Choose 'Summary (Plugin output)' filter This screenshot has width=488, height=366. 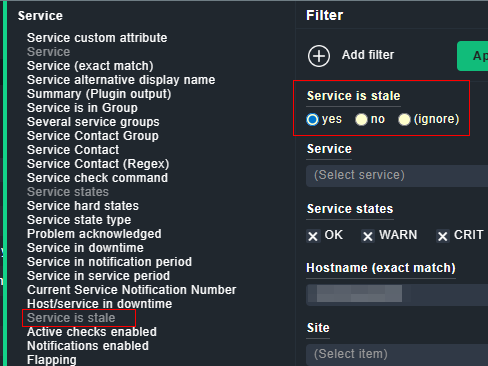click(99, 94)
